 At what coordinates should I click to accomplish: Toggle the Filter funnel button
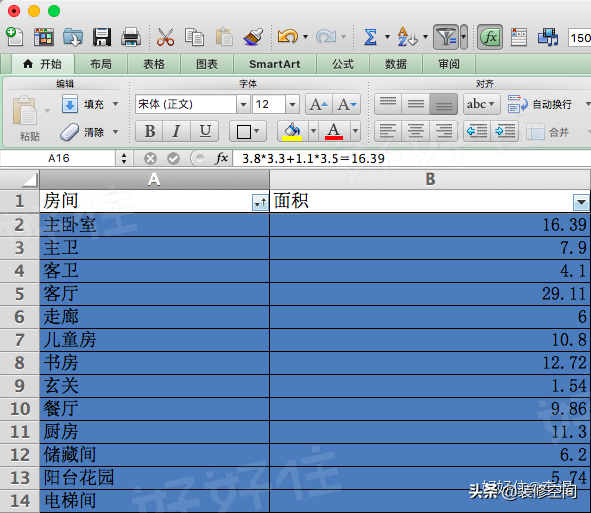(x=446, y=37)
